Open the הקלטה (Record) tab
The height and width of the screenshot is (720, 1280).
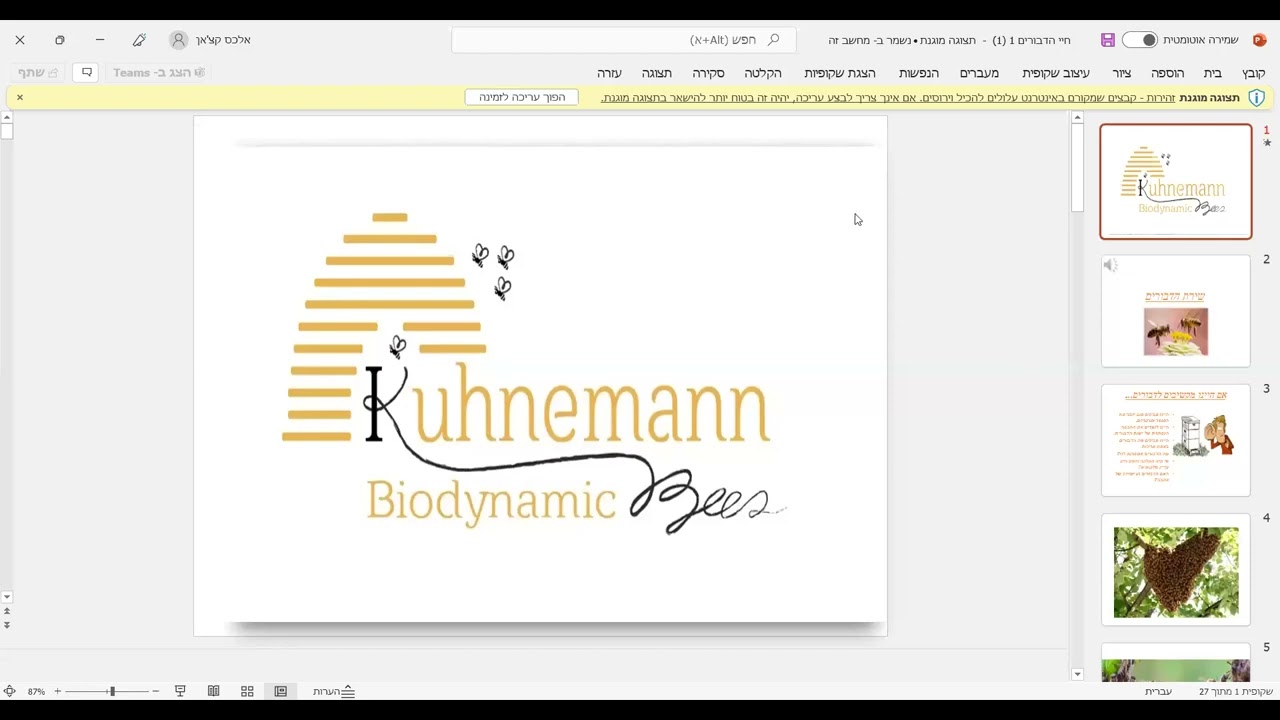click(x=763, y=73)
